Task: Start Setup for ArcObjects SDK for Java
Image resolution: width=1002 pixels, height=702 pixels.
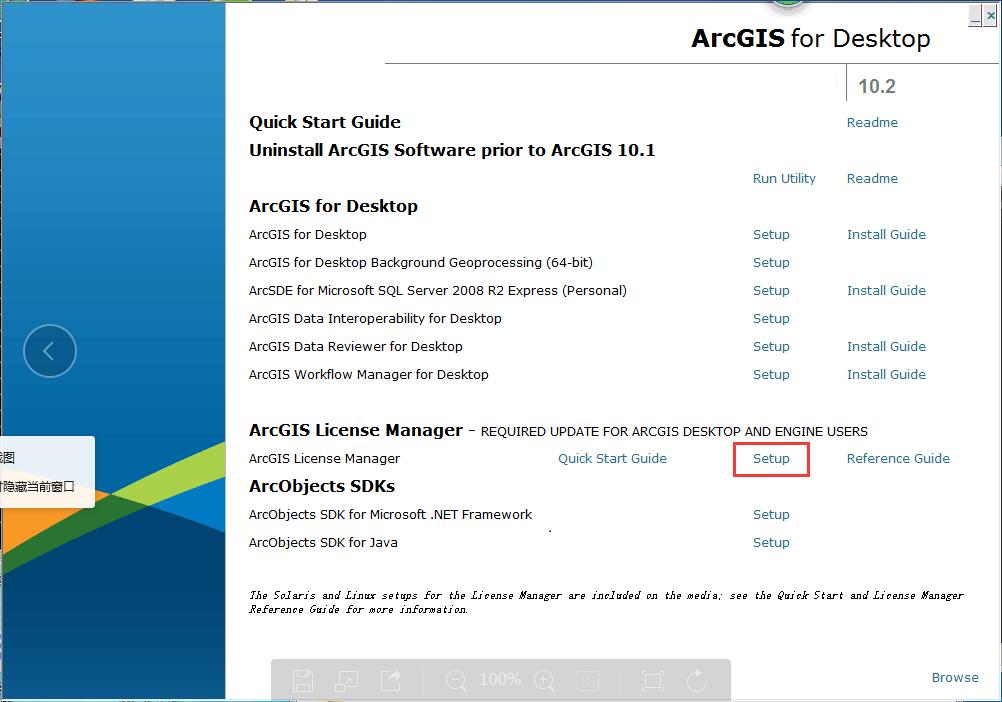Action: (x=771, y=543)
